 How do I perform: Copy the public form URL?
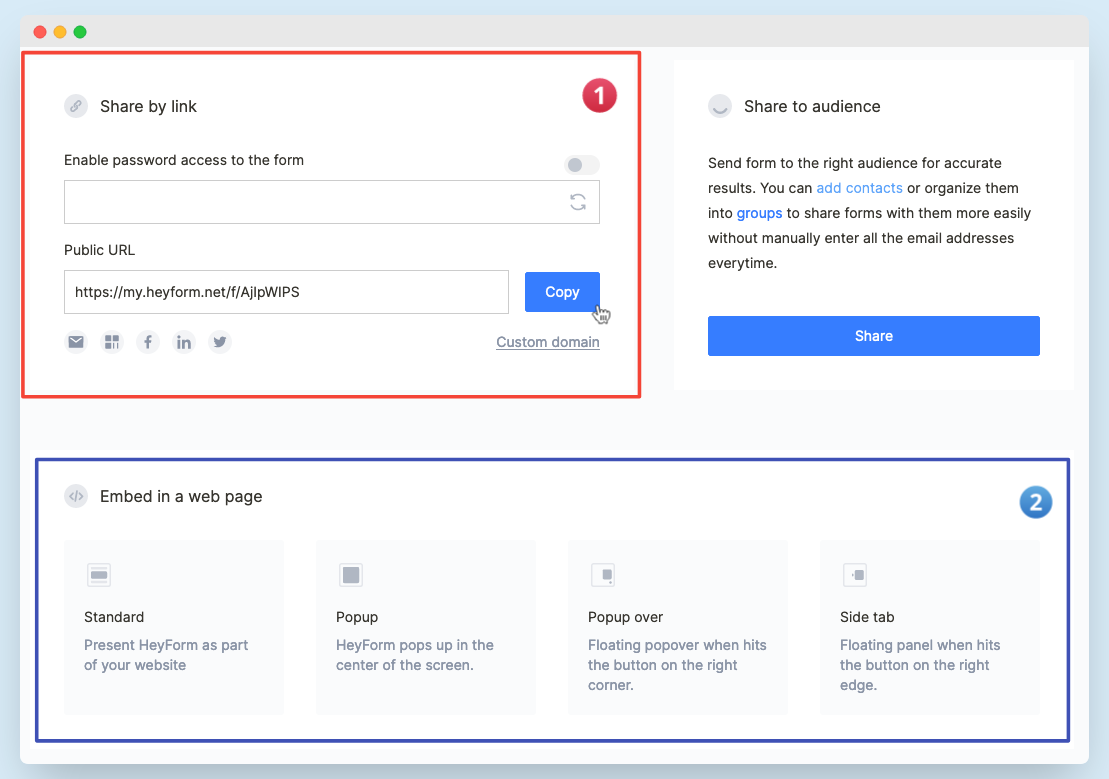[562, 292]
